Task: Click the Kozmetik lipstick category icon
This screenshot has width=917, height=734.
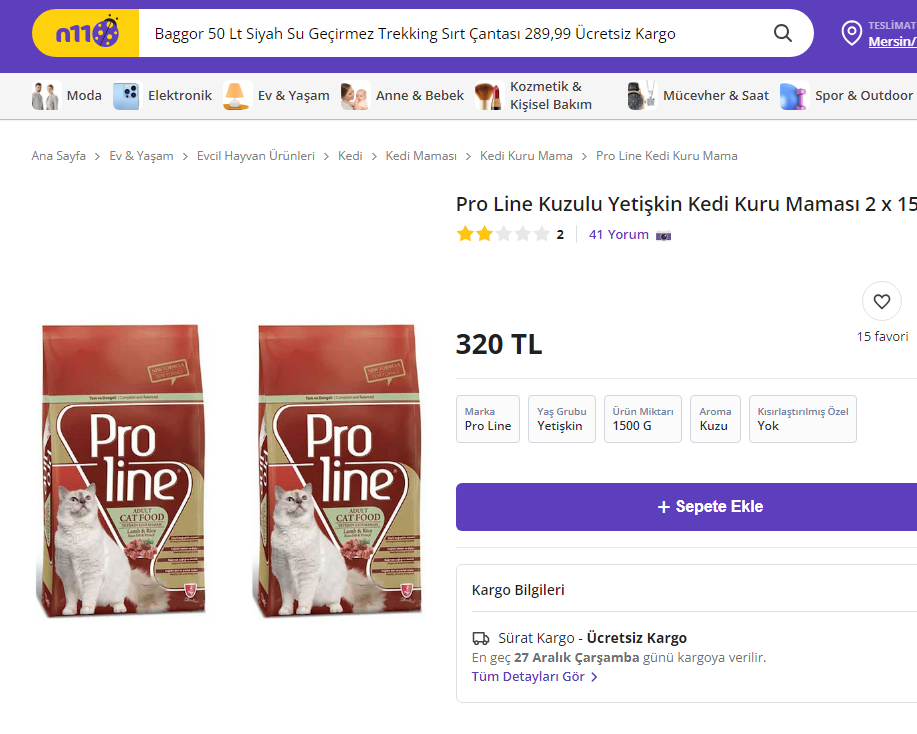Action: coord(488,96)
